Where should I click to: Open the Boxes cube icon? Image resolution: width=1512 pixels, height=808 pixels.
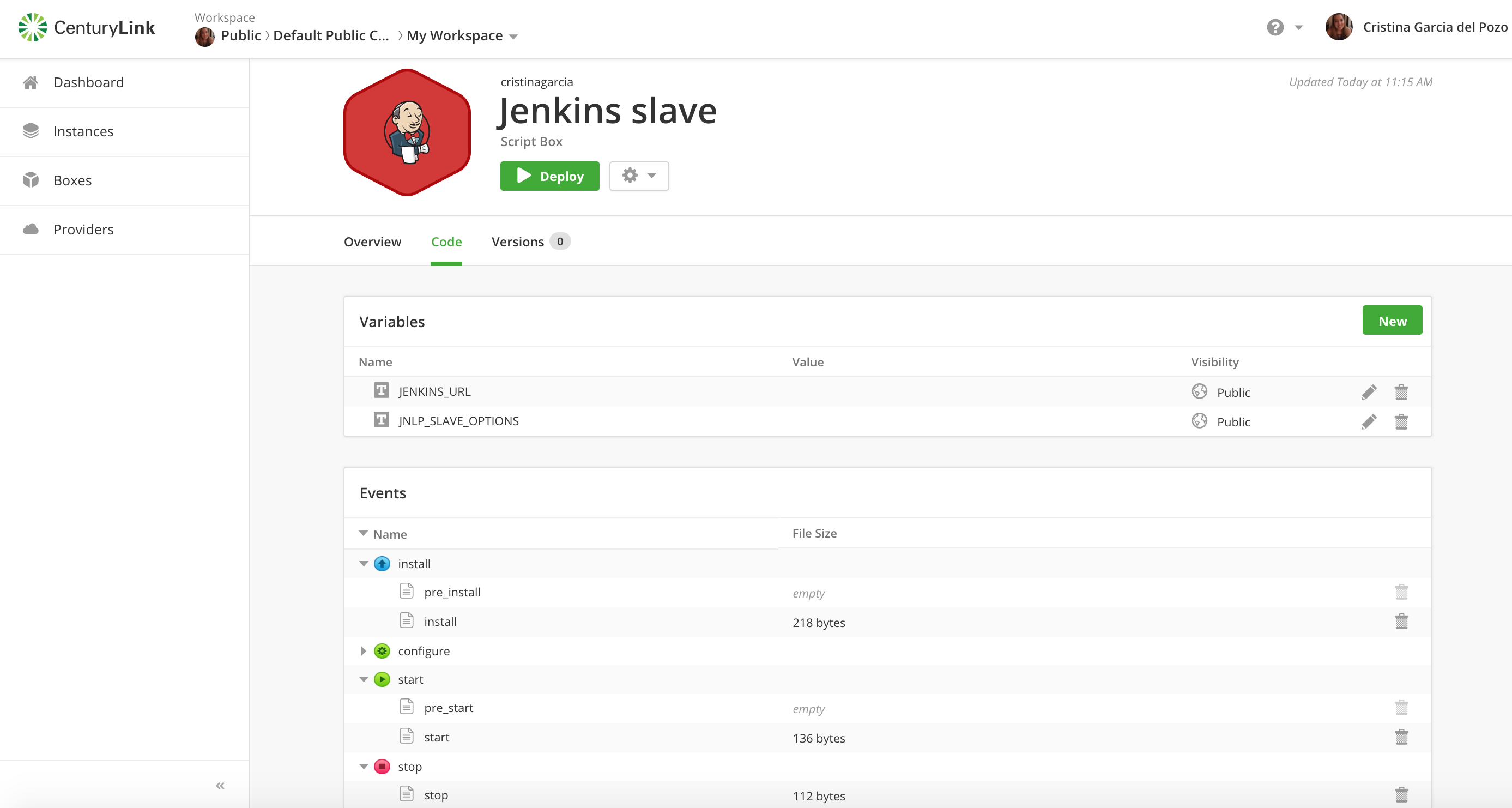tap(31, 180)
